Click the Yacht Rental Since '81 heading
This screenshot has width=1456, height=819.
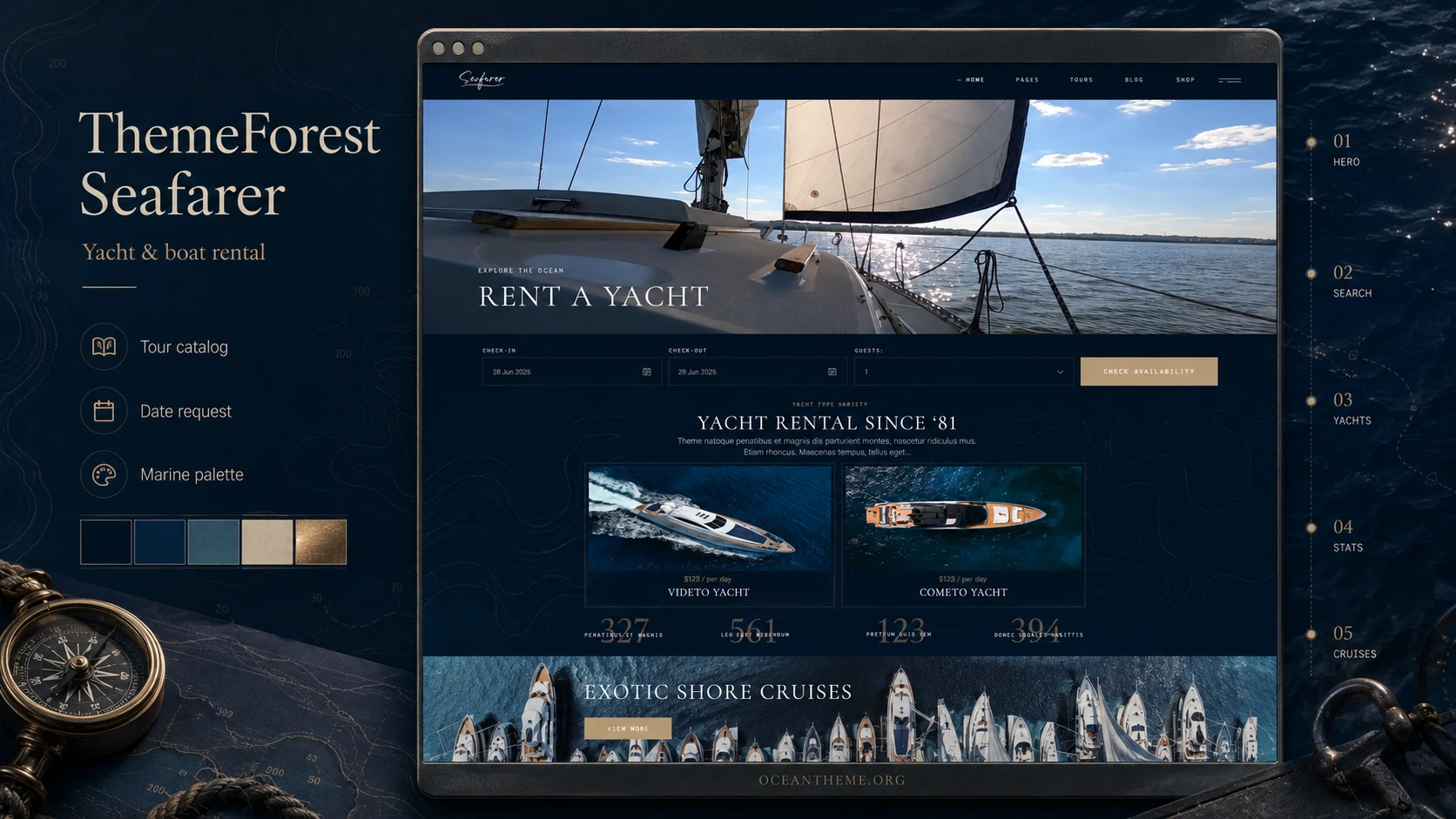pyautogui.click(x=827, y=423)
